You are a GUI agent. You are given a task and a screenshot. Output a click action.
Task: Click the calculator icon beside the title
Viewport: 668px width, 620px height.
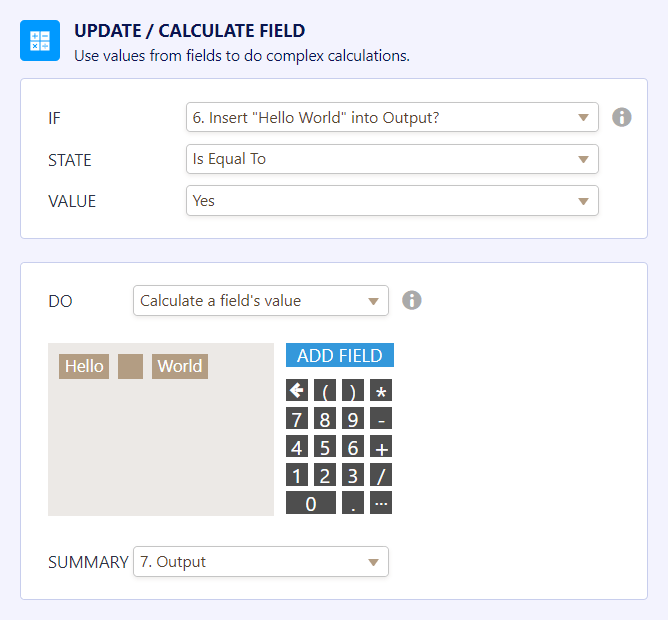[x=40, y=41]
